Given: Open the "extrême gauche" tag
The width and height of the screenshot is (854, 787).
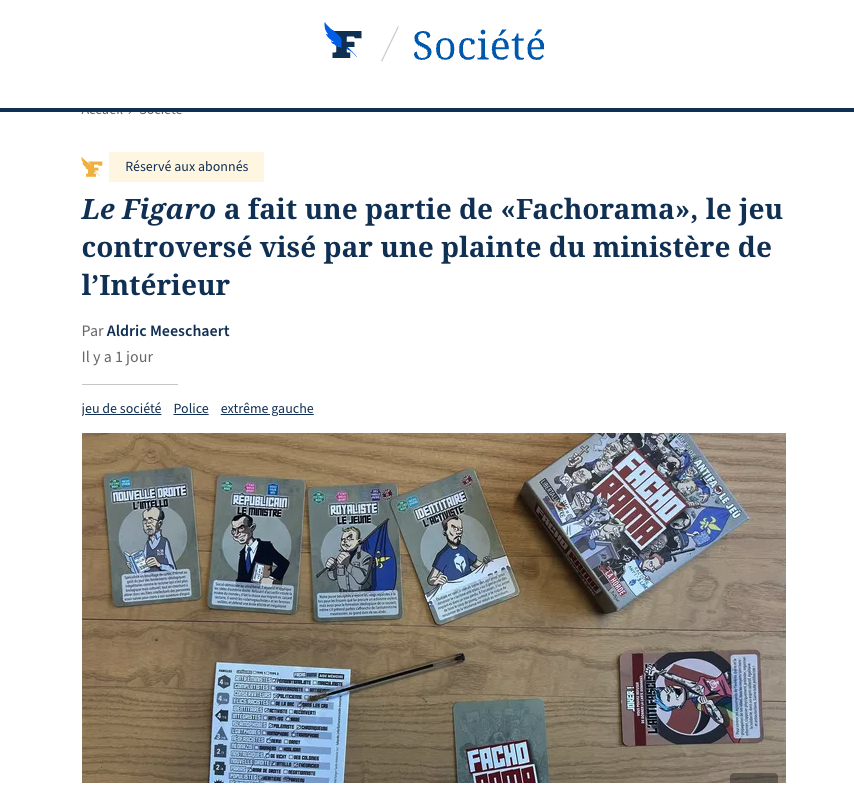Looking at the screenshot, I should (x=267, y=408).
